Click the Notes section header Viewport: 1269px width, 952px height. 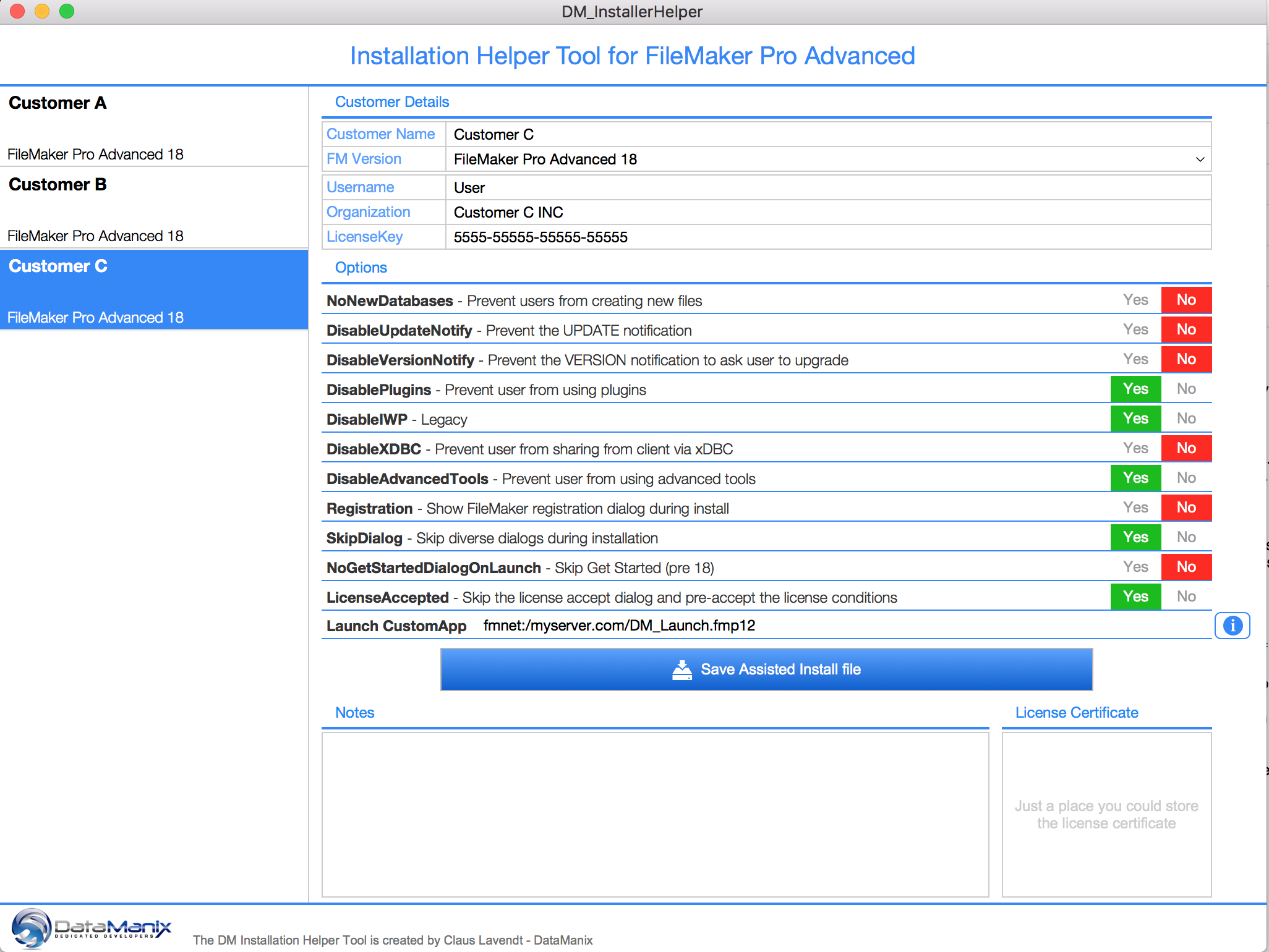355,713
